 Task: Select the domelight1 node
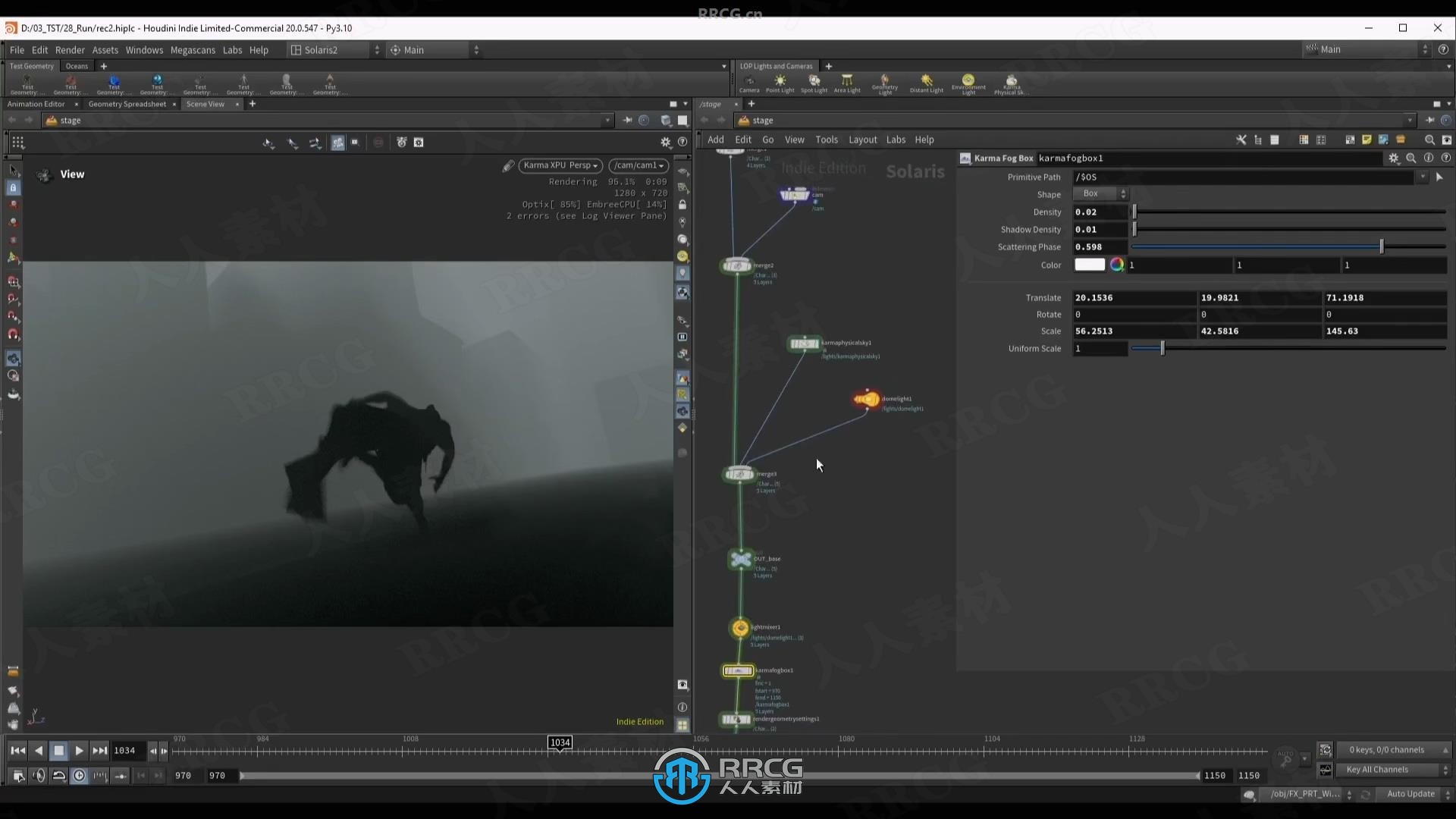pyautogui.click(x=866, y=399)
